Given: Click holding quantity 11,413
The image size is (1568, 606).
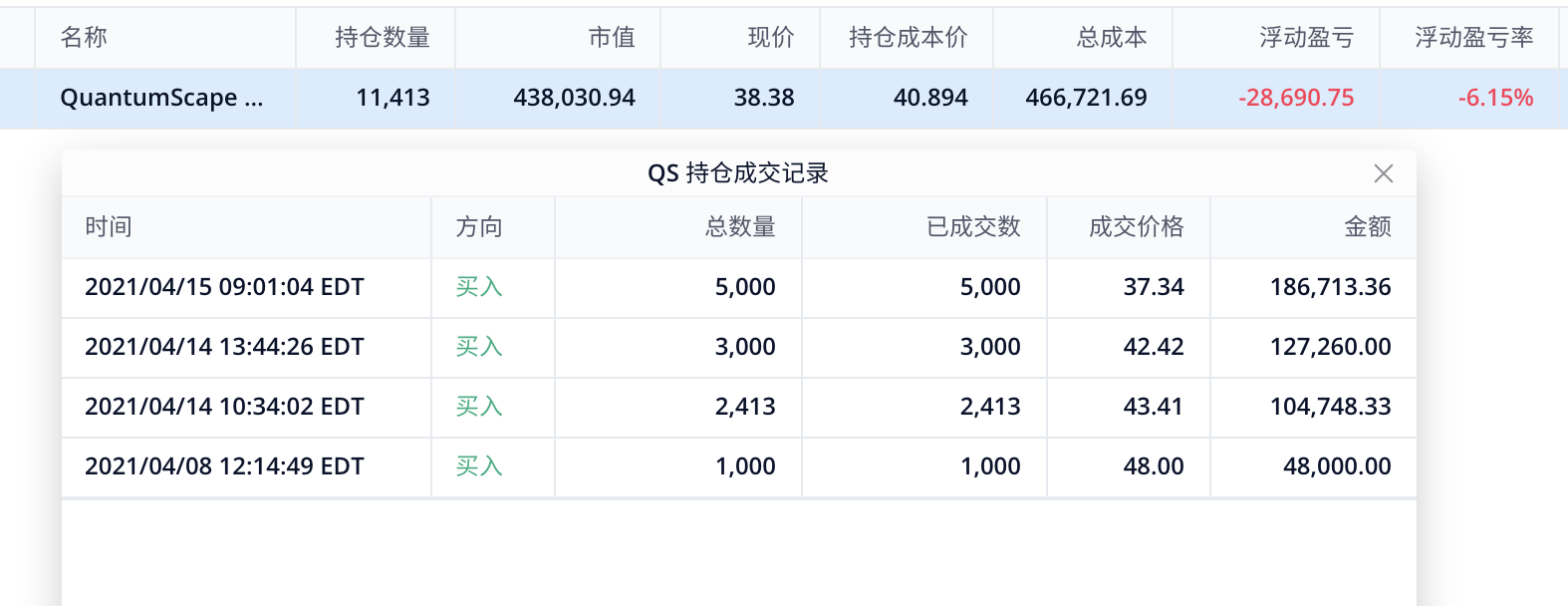Looking at the screenshot, I should point(392,98).
